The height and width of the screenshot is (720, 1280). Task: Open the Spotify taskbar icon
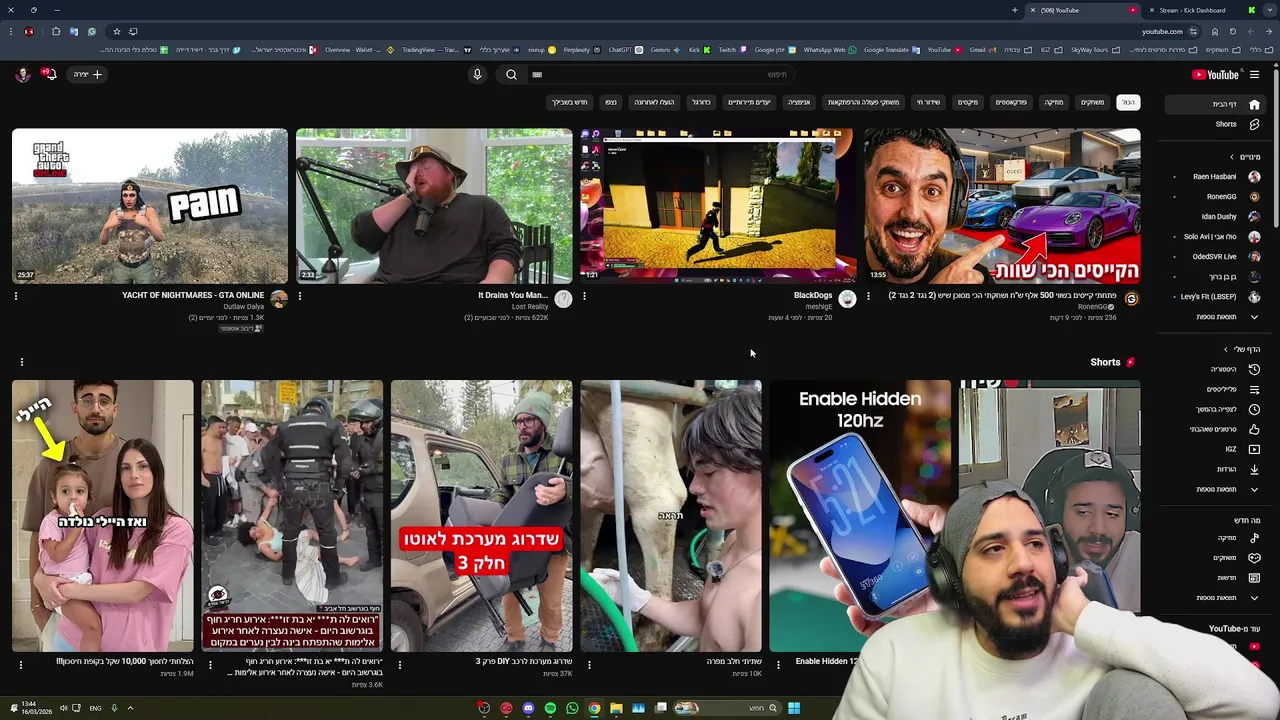tap(550, 708)
